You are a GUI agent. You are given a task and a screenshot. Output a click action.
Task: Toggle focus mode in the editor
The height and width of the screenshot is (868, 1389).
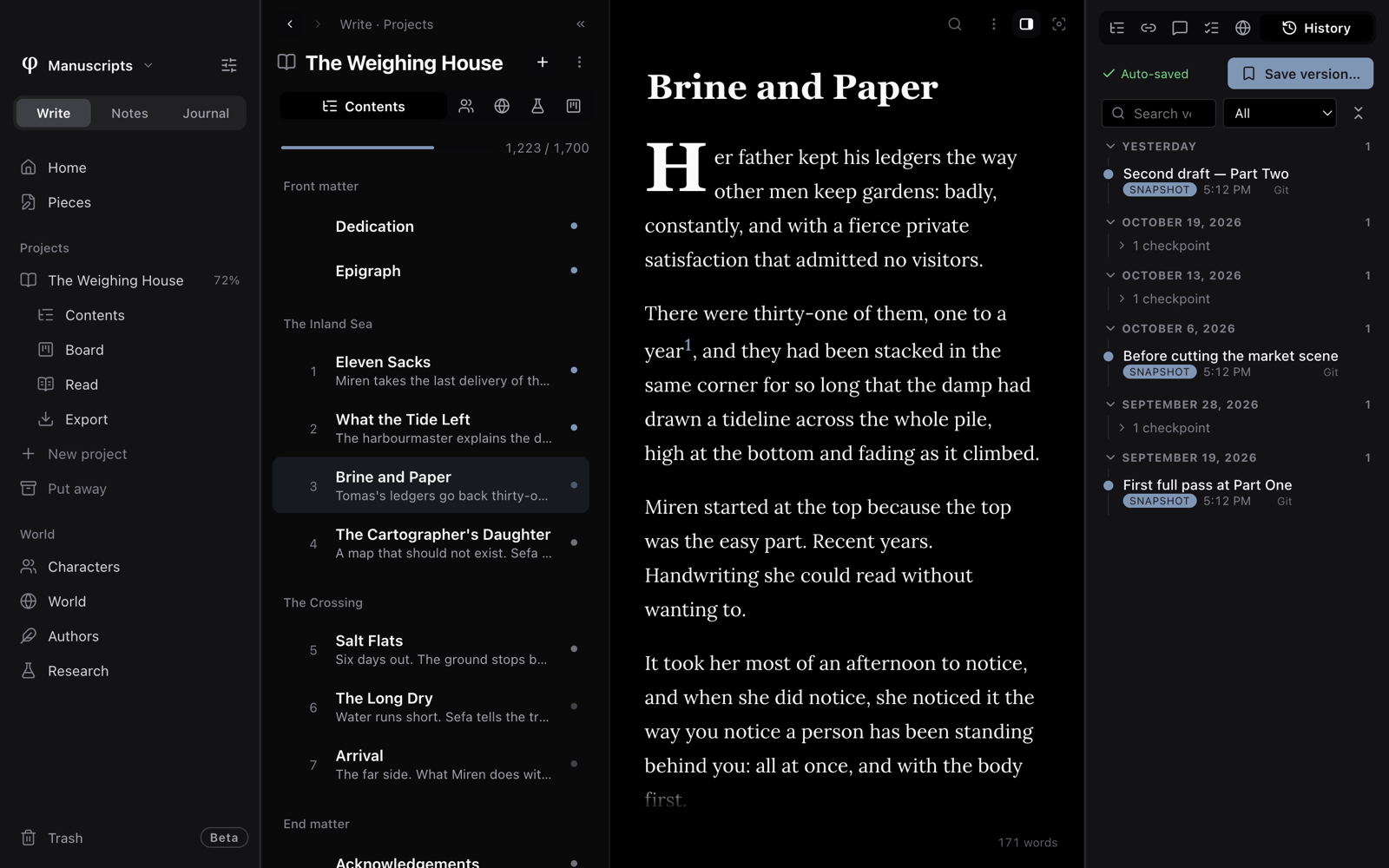coord(1059,24)
